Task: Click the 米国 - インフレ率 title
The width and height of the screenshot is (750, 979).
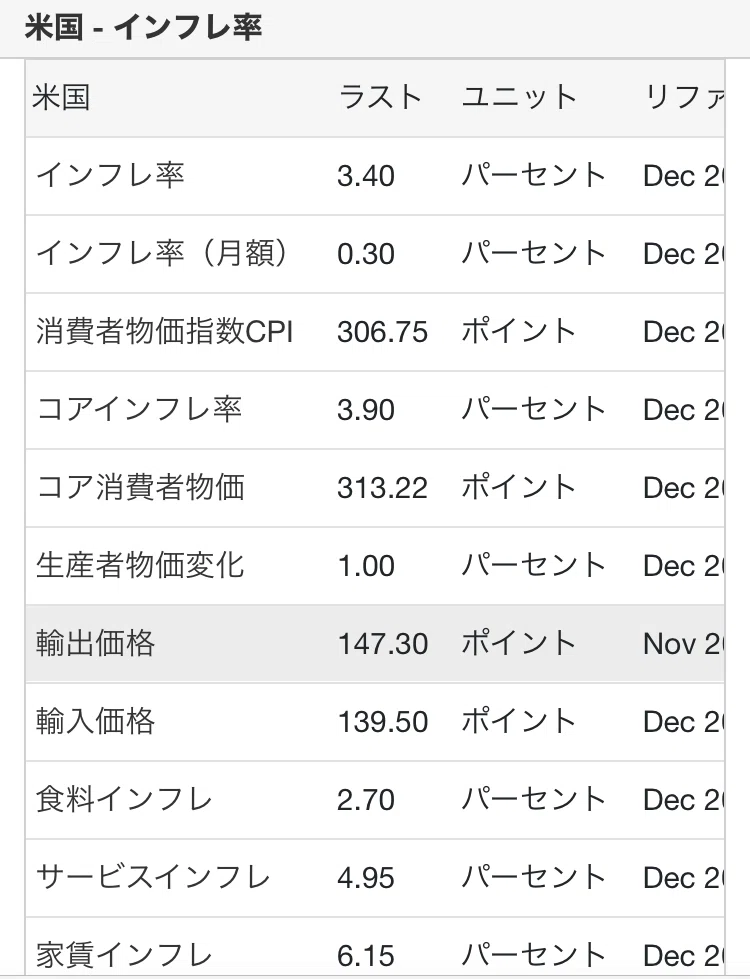Action: click(x=144, y=28)
